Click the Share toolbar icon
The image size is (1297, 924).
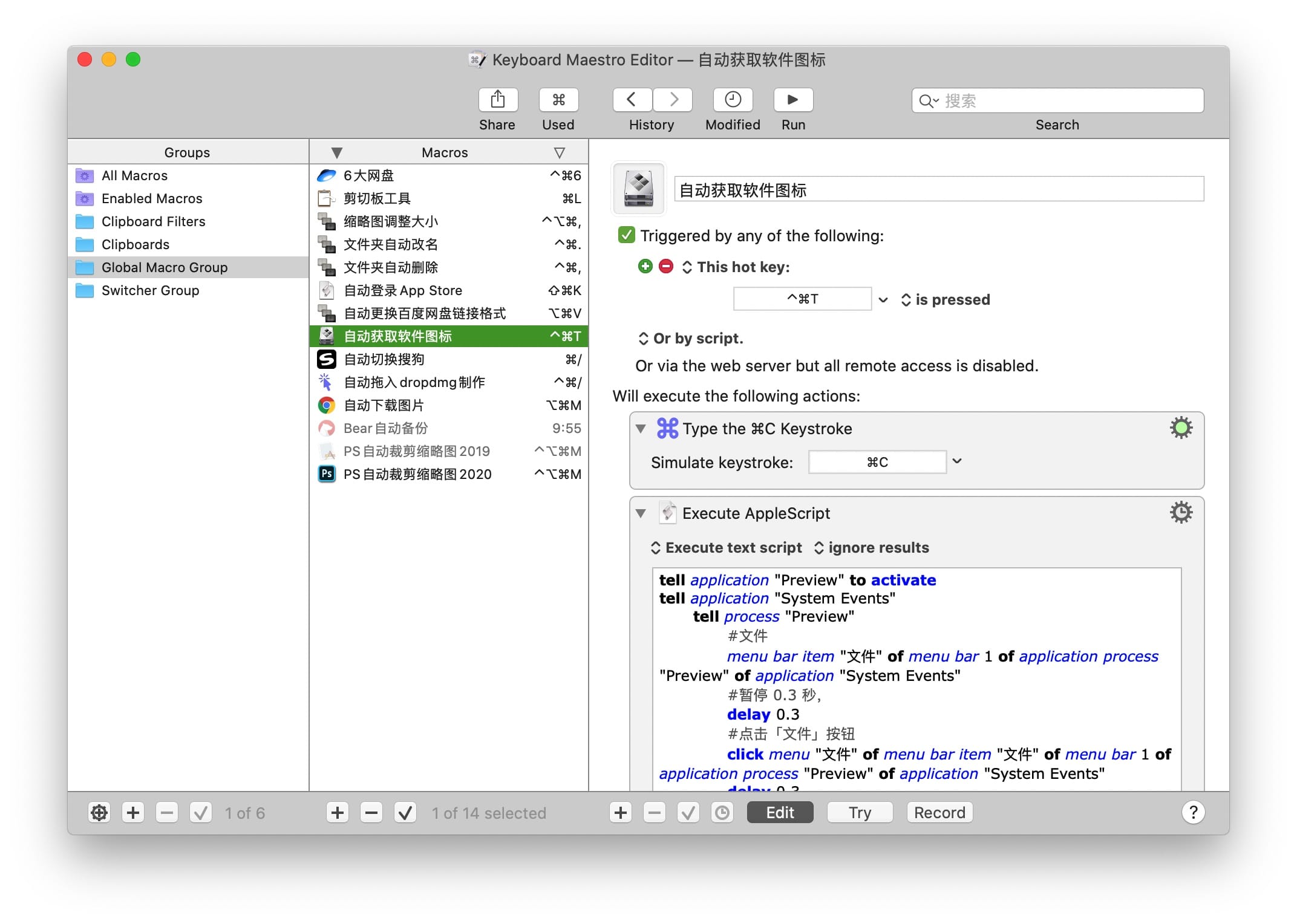point(497,100)
